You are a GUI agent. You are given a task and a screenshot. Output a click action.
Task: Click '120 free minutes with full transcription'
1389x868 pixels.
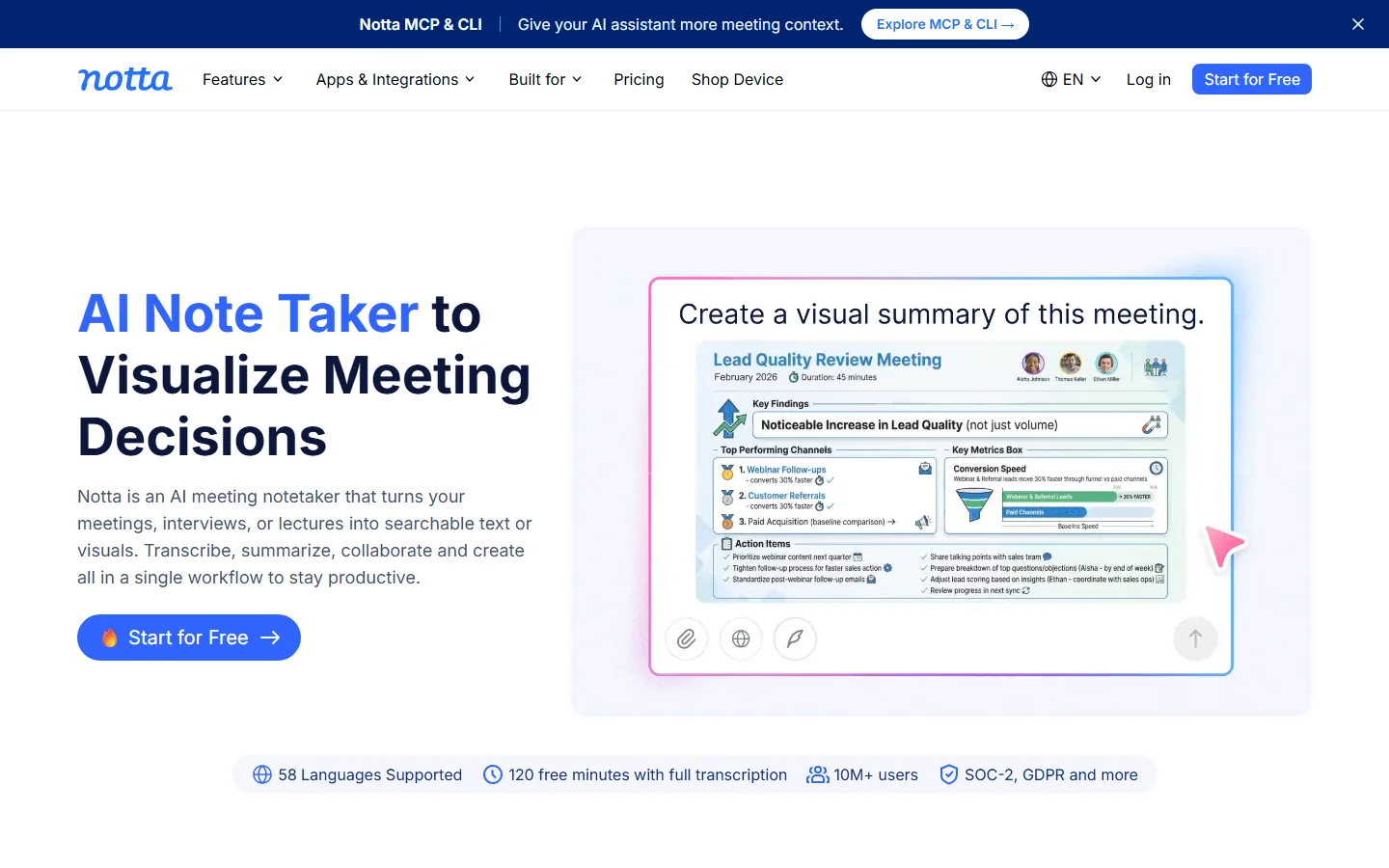point(648,774)
